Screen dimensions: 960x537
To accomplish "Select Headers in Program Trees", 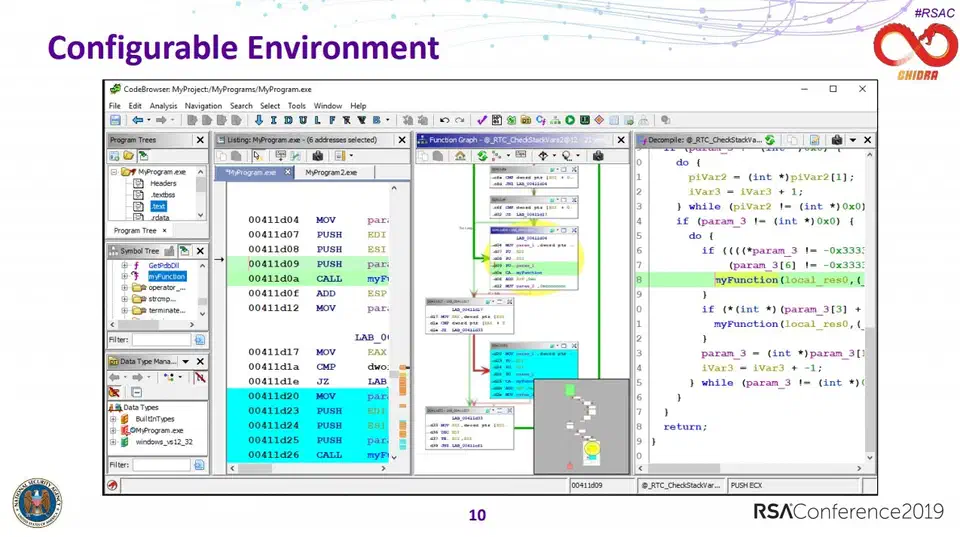I will coord(163,183).
